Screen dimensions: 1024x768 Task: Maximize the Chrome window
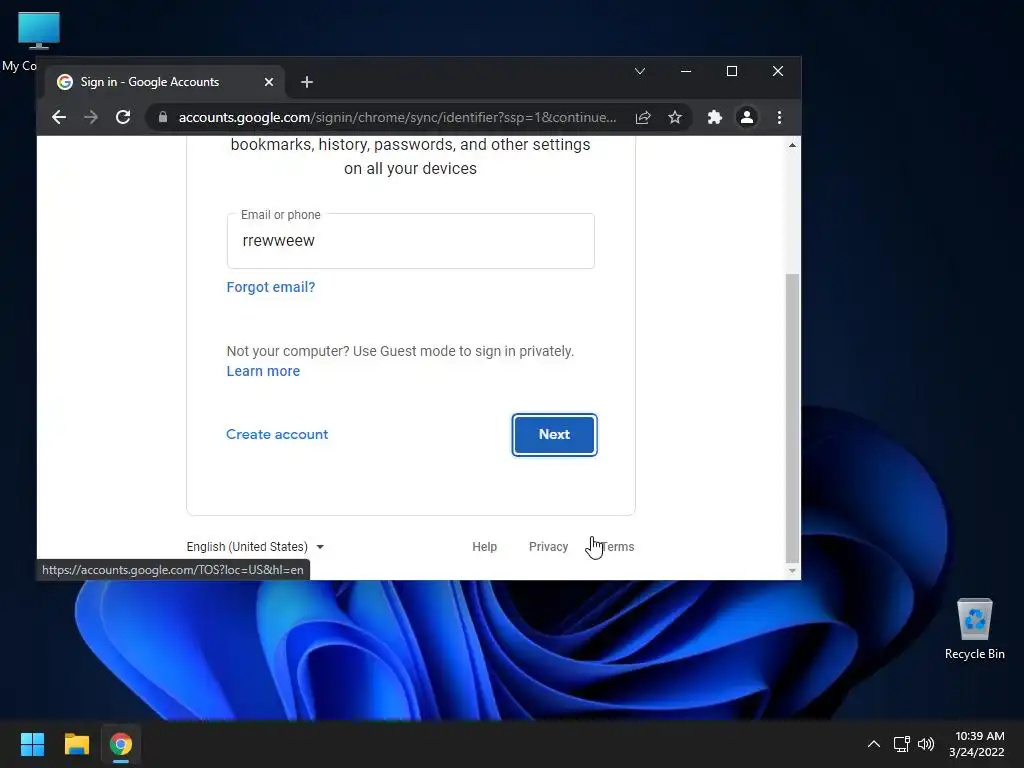pos(732,71)
